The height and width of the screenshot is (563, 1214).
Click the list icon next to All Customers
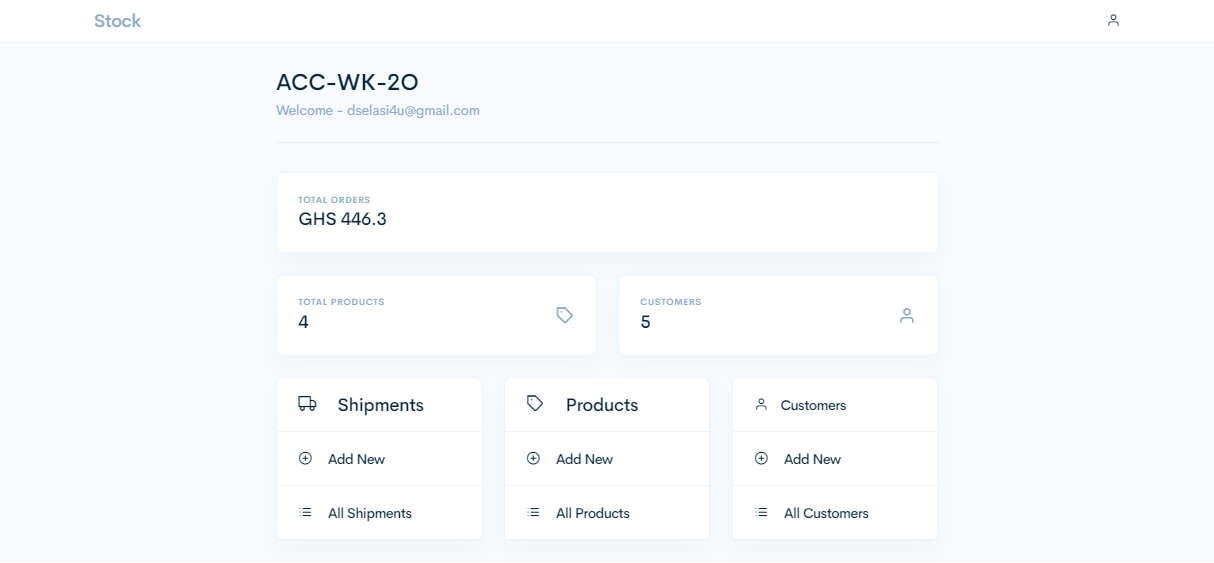(761, 512)
